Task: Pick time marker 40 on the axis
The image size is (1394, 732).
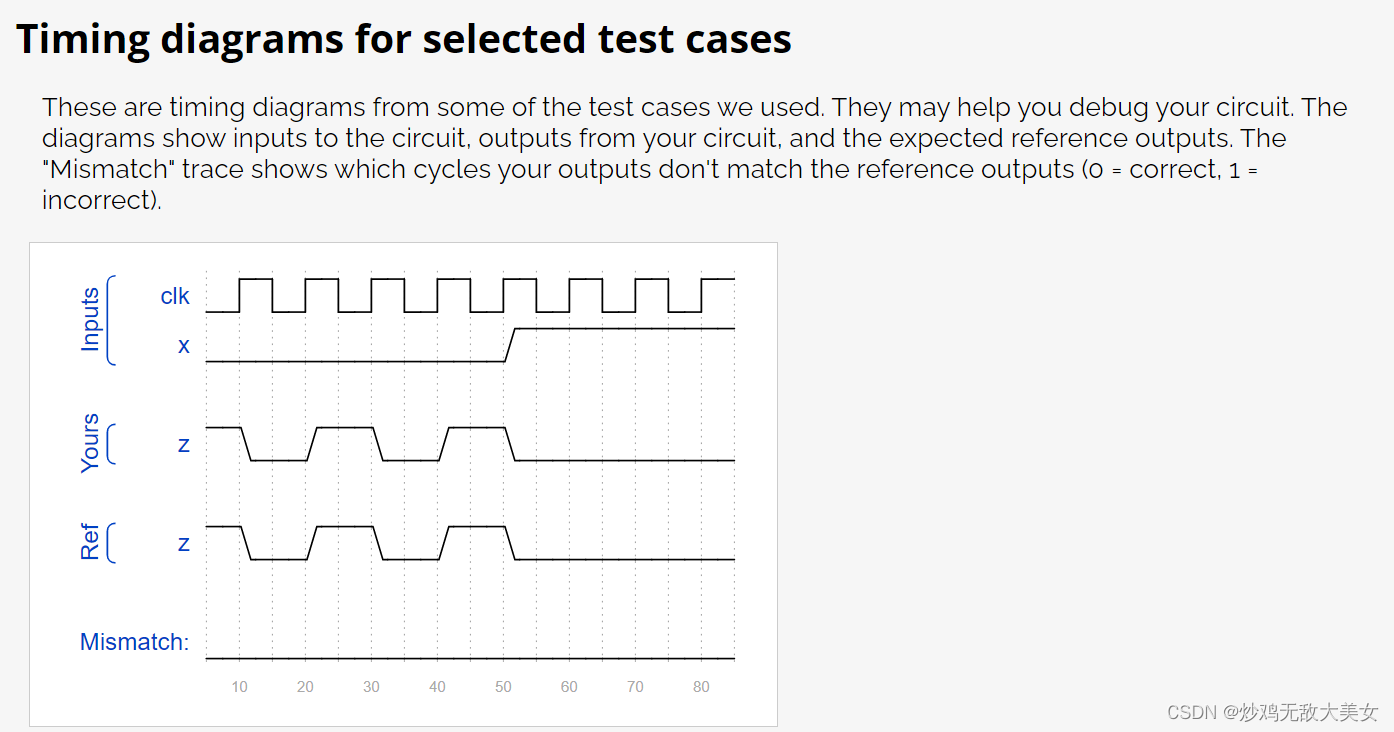Action: click(437, 687)
